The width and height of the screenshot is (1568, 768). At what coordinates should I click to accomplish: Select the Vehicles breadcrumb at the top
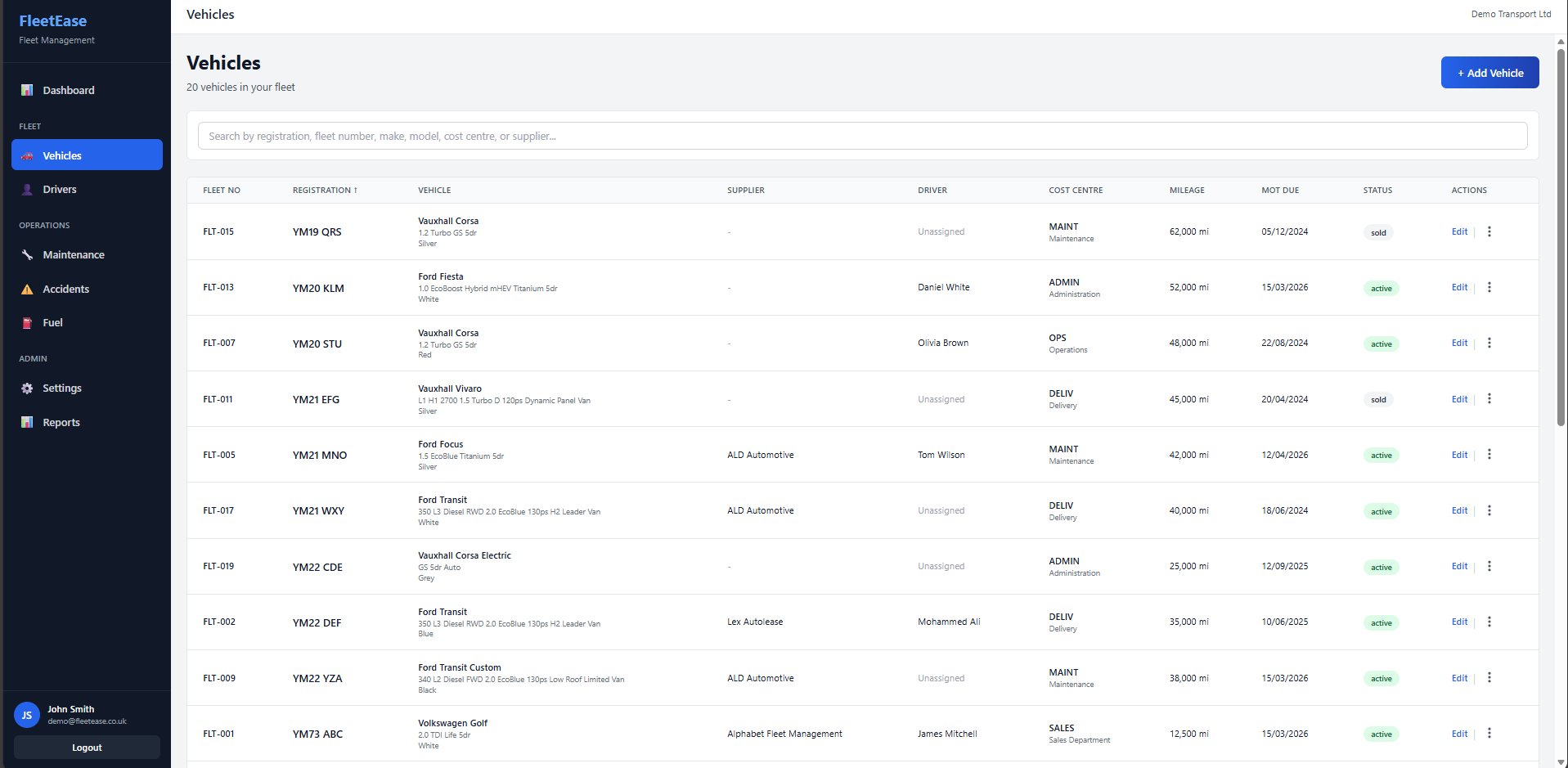pos(209,14)
